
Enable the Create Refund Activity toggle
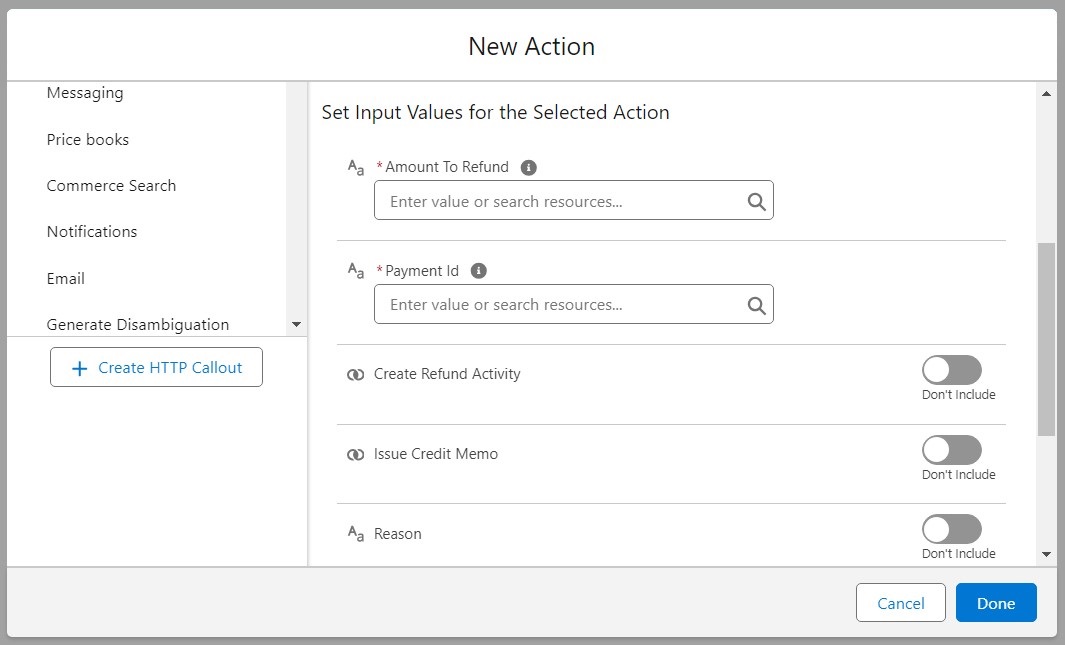951,370
